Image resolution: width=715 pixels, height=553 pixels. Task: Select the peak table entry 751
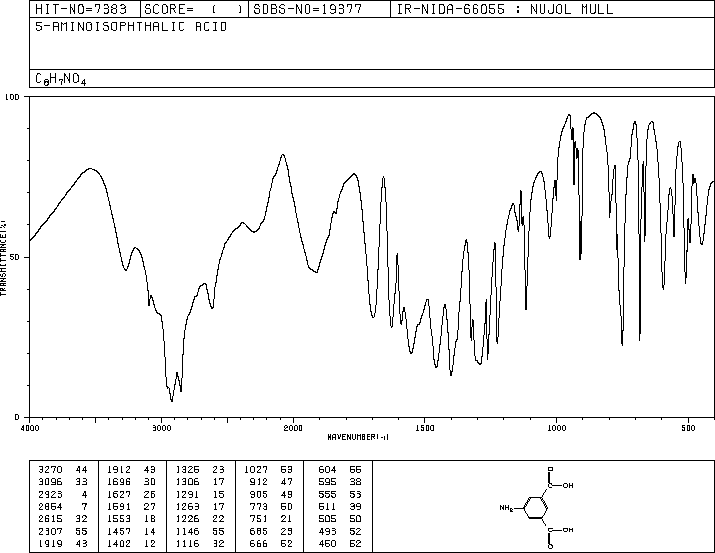coord(259,519)
